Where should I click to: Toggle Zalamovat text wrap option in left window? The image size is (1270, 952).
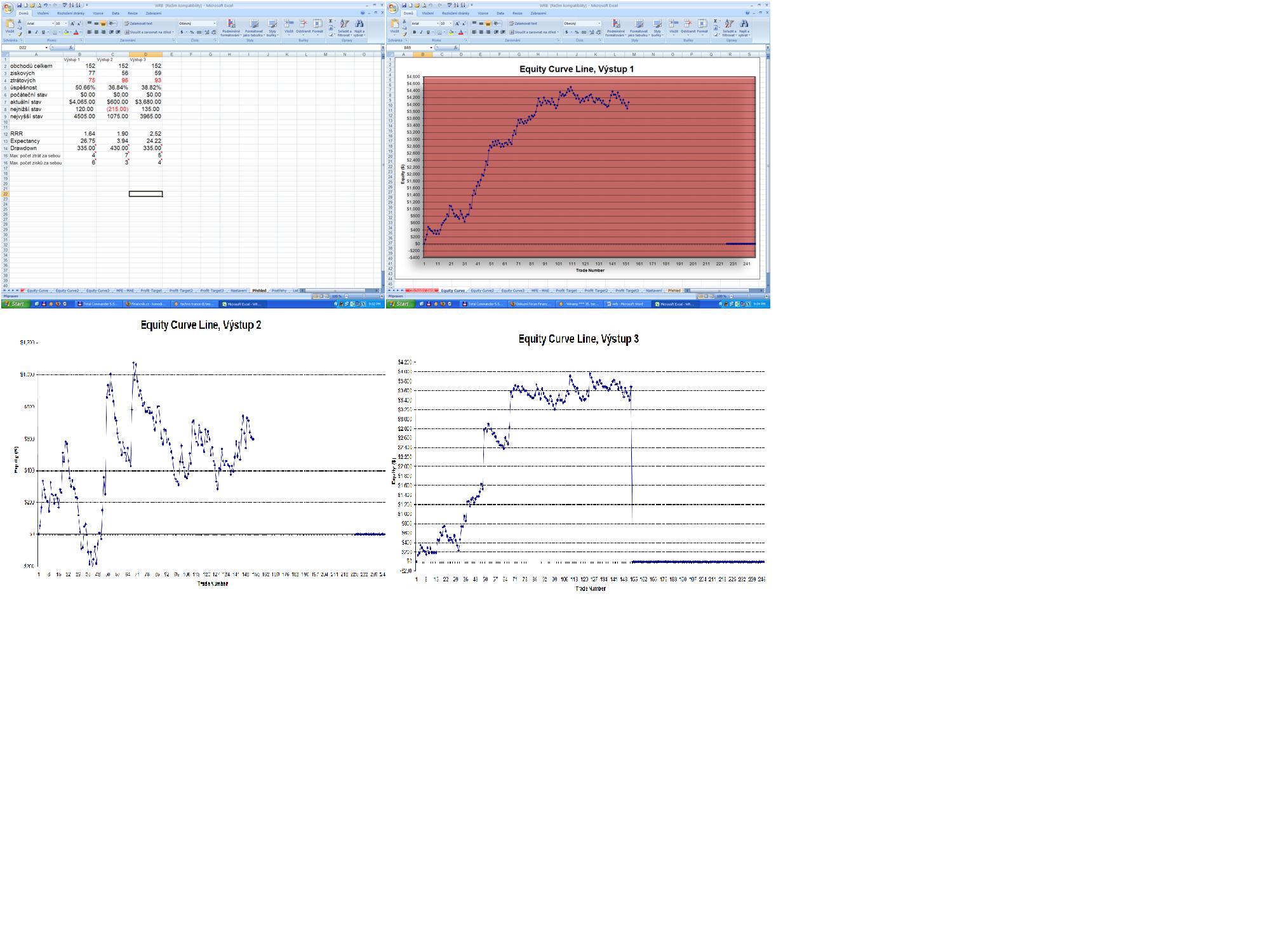click(x=138, y=23)
